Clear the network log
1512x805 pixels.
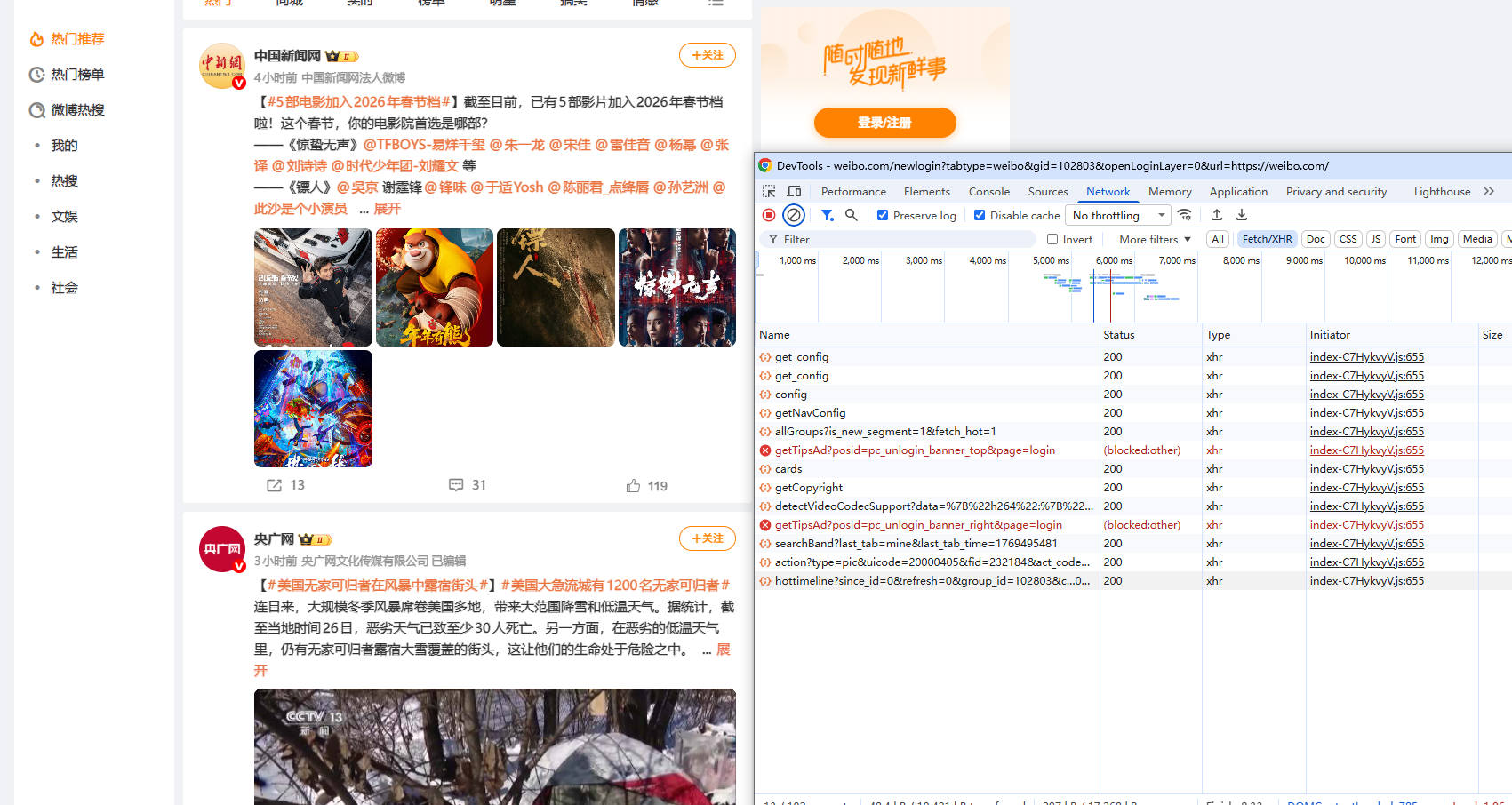pyautogui.click(x=793, y=214)
